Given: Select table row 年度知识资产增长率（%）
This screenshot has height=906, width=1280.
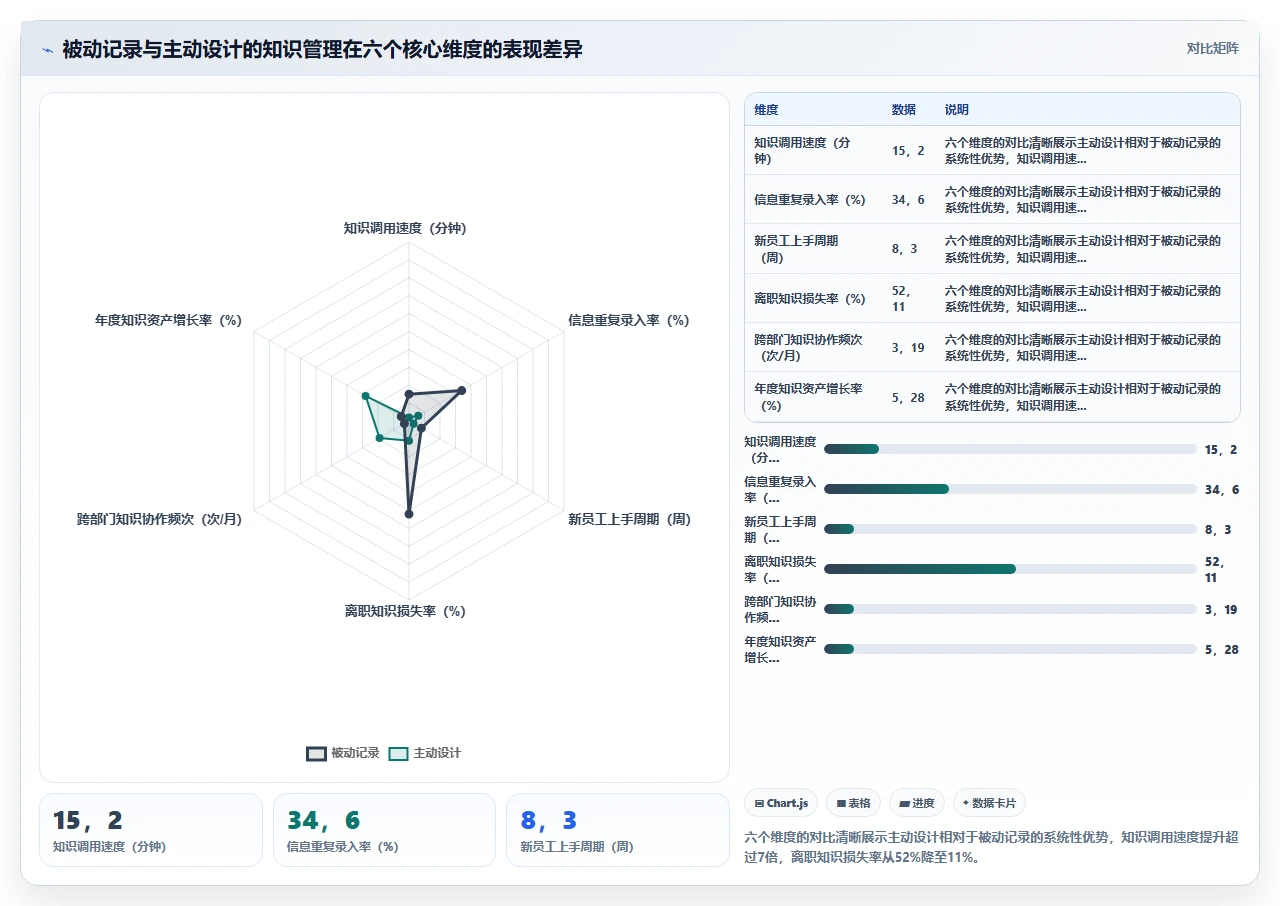Looking at the screenshot, I should 992,397.
